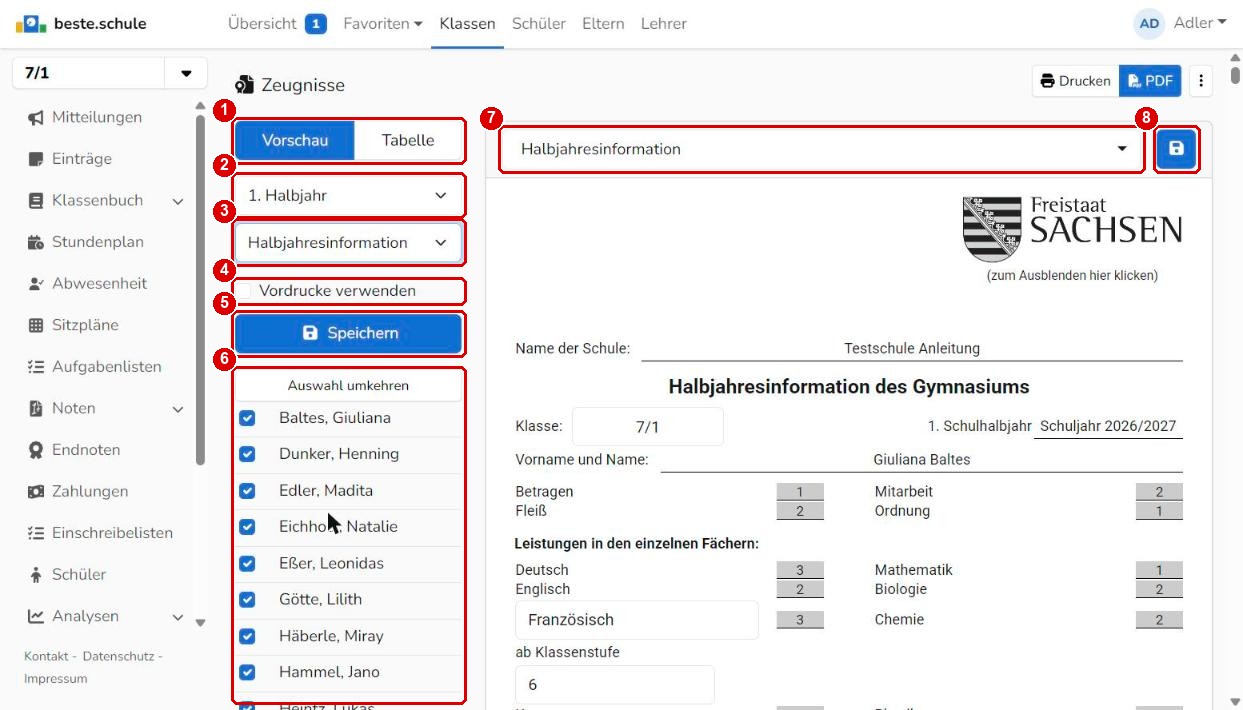The width and height of the screenshot is (1243, 710).
Task: Click the Analysen chart icon
Action: point(36,617)
